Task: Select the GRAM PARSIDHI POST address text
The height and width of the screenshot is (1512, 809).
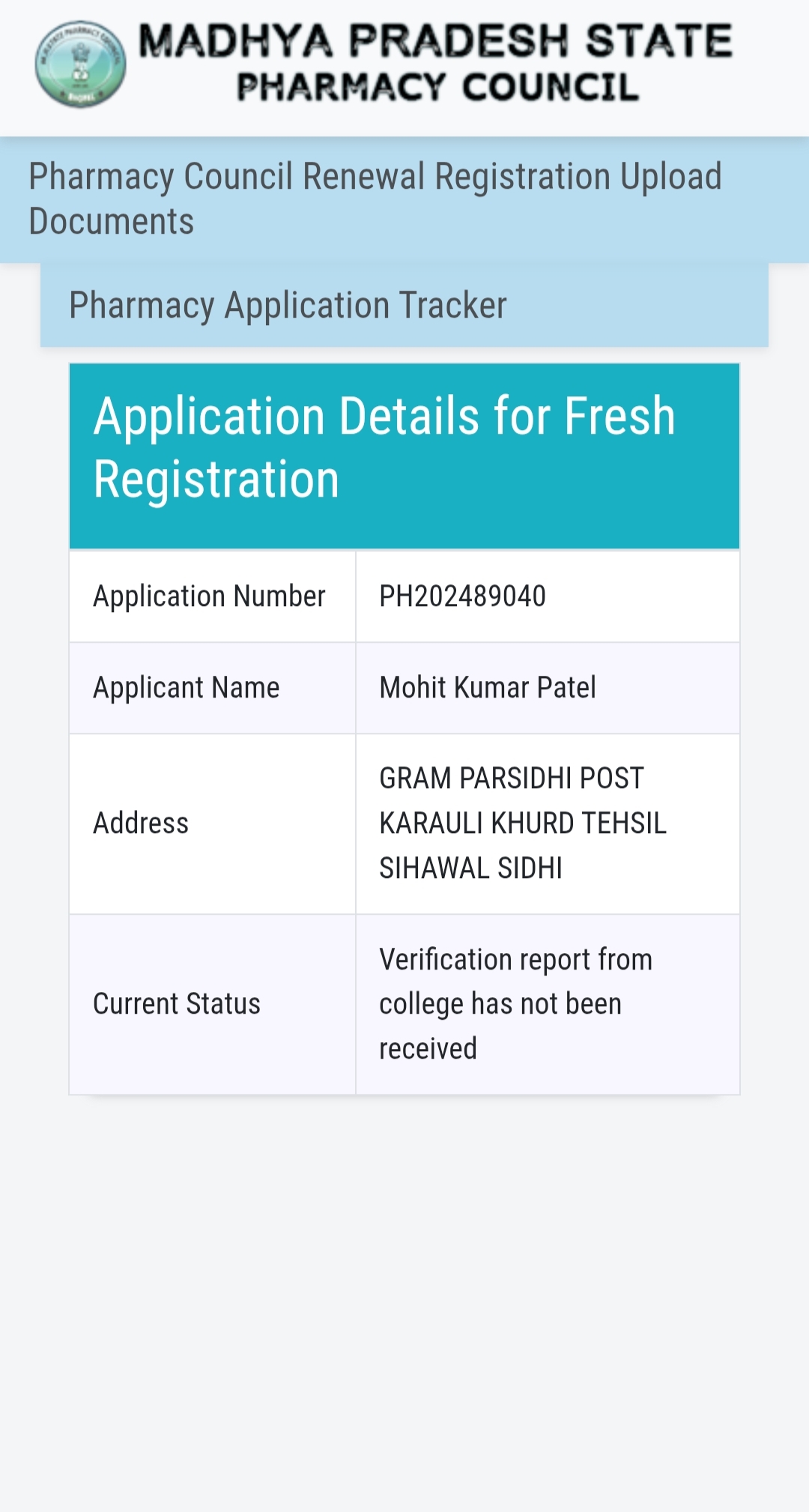Action: [x=522, y=823]
